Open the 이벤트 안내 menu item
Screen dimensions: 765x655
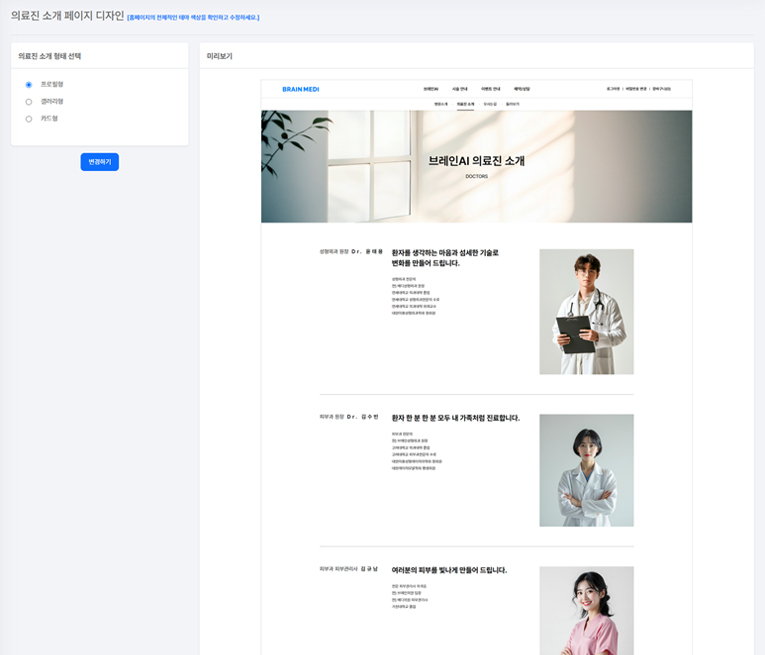click(x=491, y=89)
